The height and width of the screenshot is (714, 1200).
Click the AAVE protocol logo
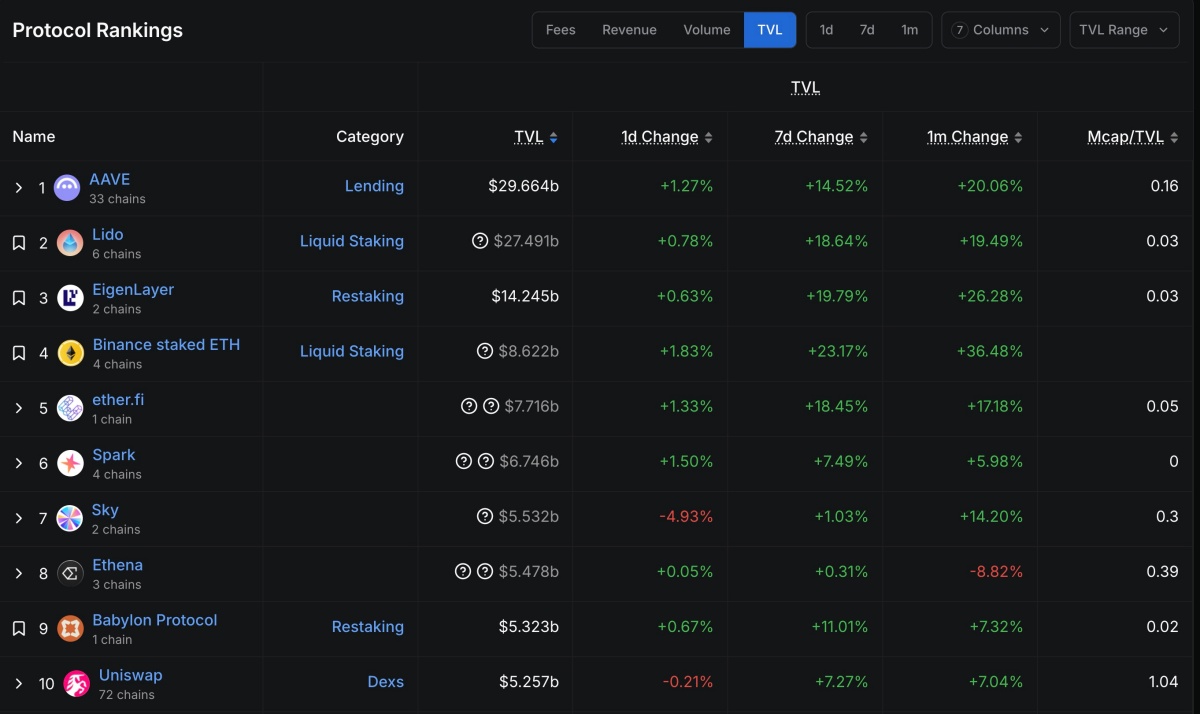pyautogui.click(x=67, y=187)
